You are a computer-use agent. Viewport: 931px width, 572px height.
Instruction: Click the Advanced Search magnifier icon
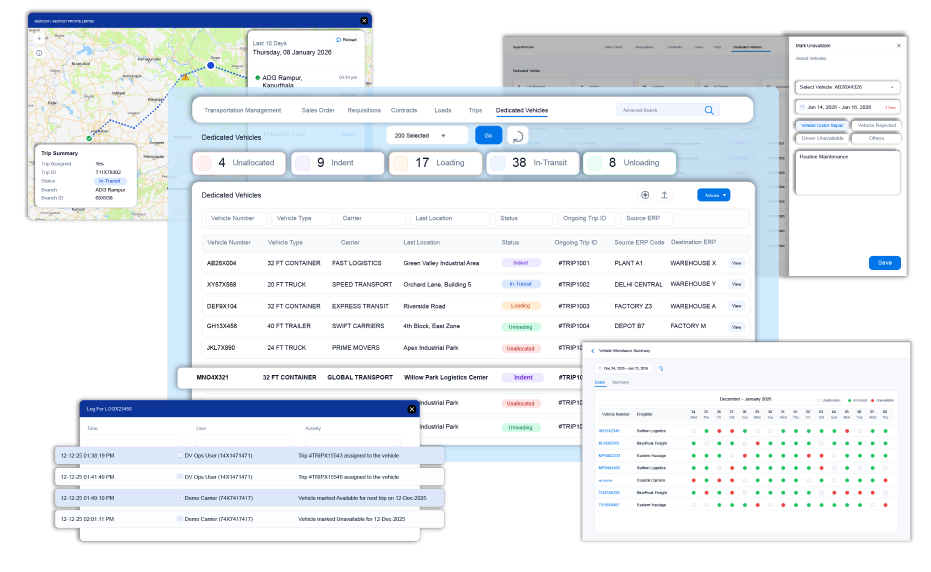point(709,111)
